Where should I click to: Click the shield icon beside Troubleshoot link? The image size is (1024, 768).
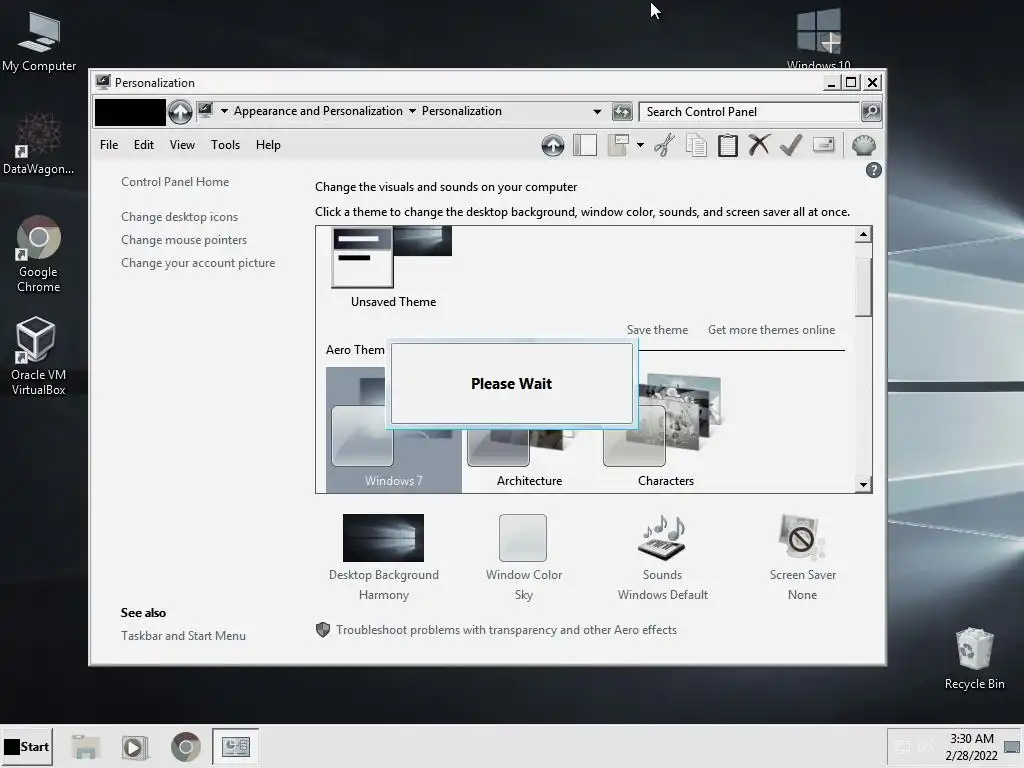[x=323, y=630]
